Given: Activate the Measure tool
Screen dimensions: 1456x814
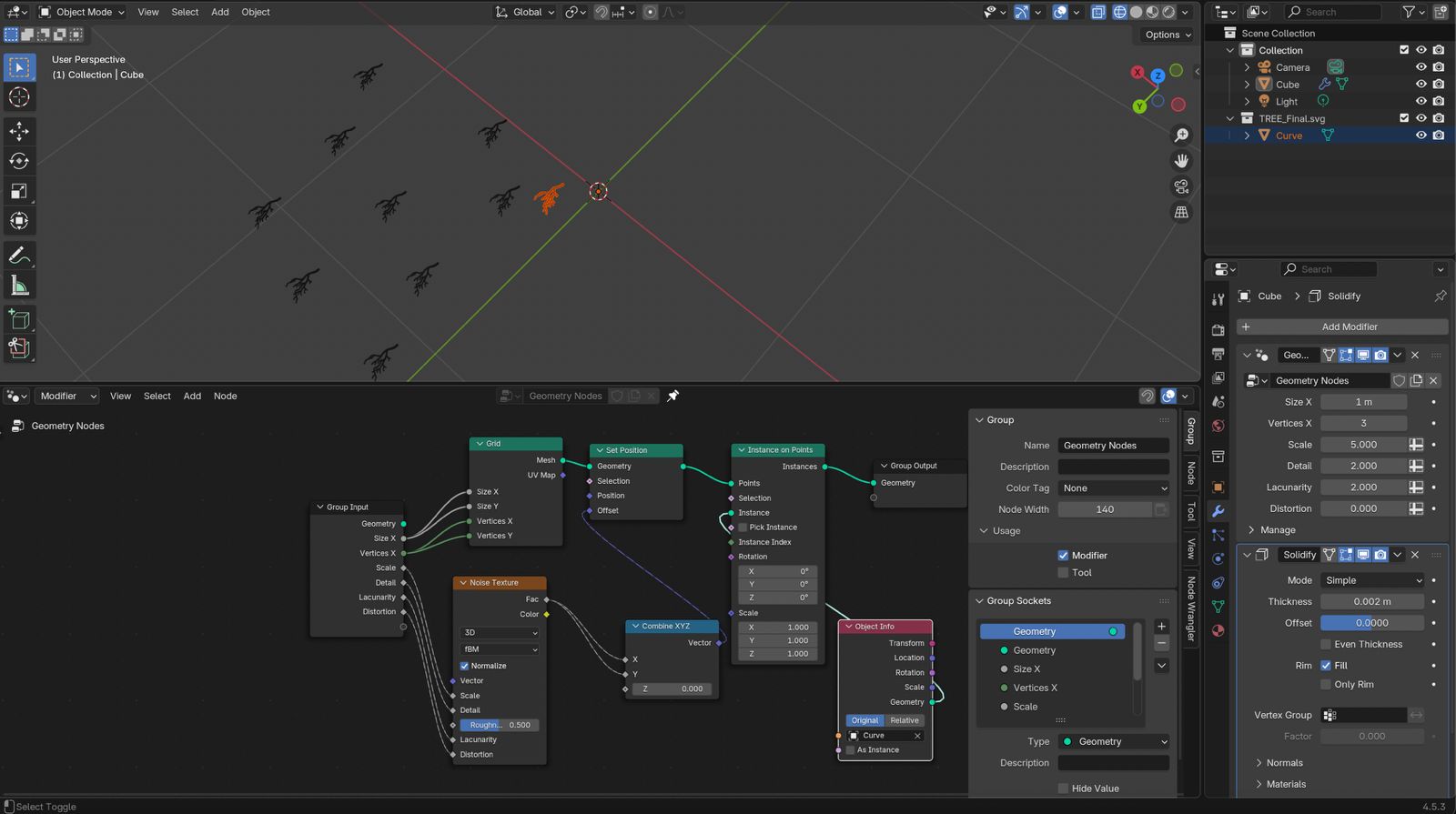Looking at the screenshot, I should tap(19, 286).
